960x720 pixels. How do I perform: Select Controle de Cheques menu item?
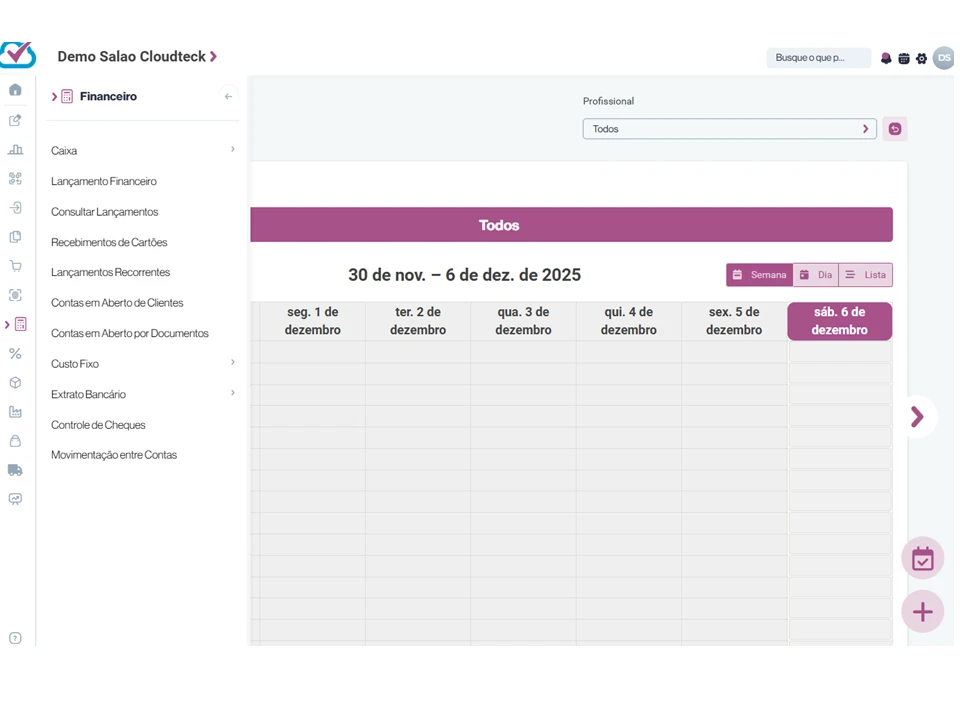[98, 425]
